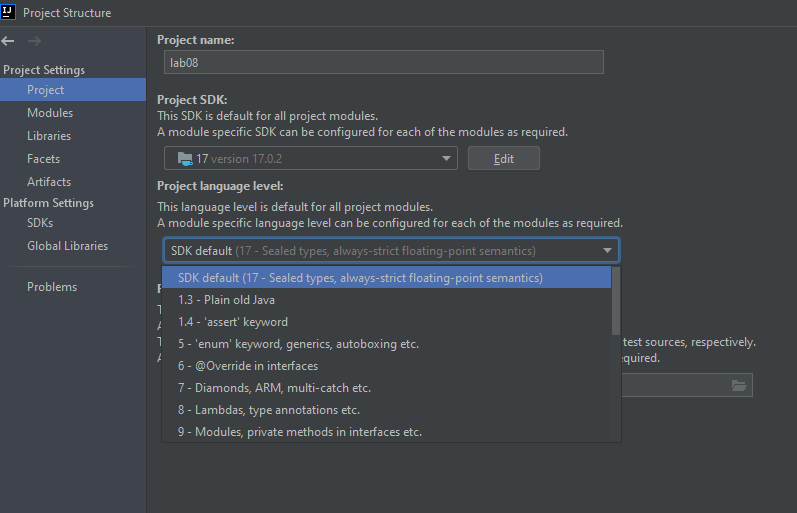Go to Facets section
Image resolution: width=797 pixels, height=513 pixels.
click(44, 159)
